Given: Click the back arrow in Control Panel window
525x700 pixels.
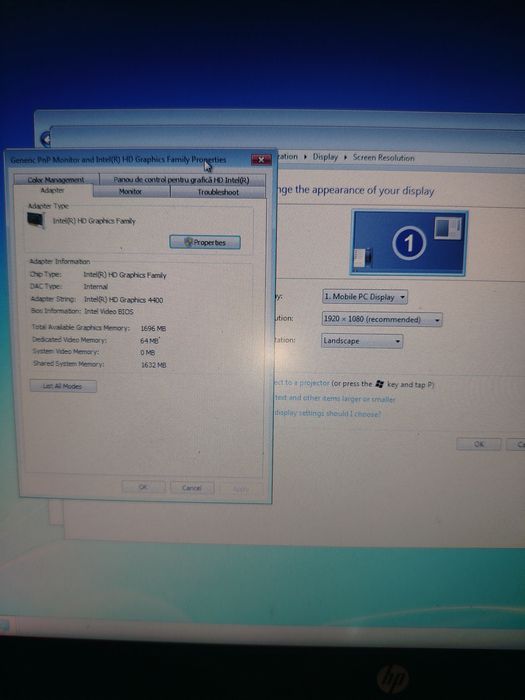Looking at the screenshot, I should pos(45,139).
